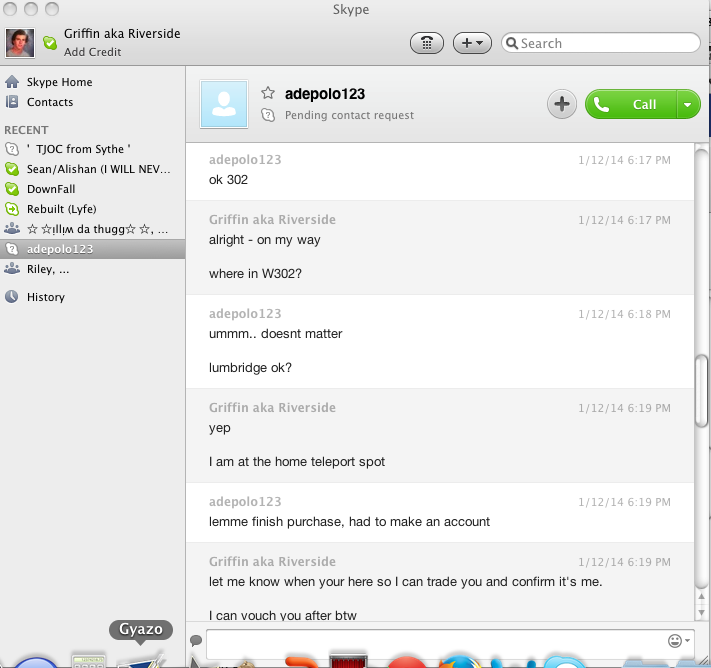Click the 'lumbridge ok?' message
The image size is (711, 668).
(250, 368)
